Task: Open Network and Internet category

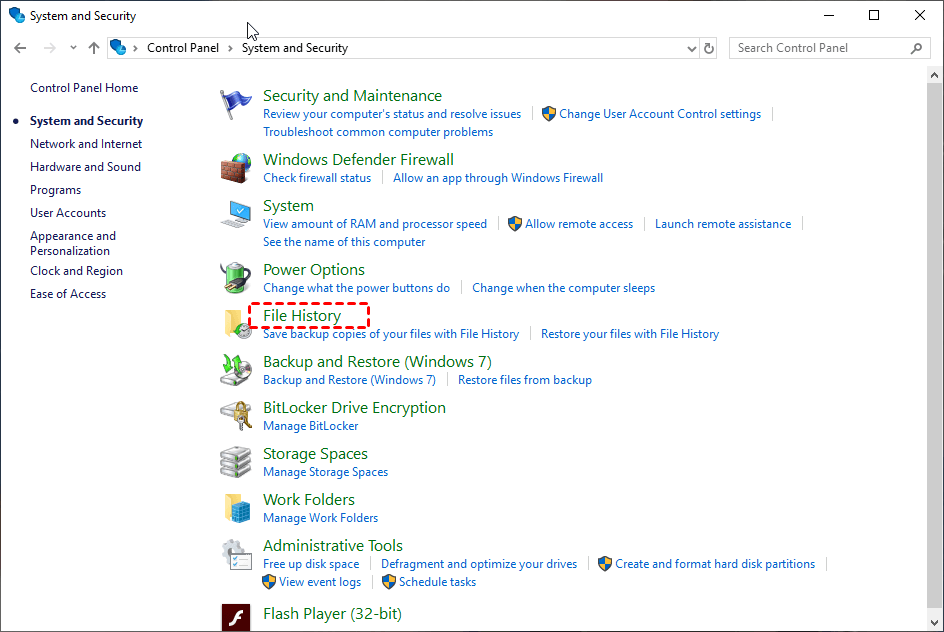Action: (86, 144)
